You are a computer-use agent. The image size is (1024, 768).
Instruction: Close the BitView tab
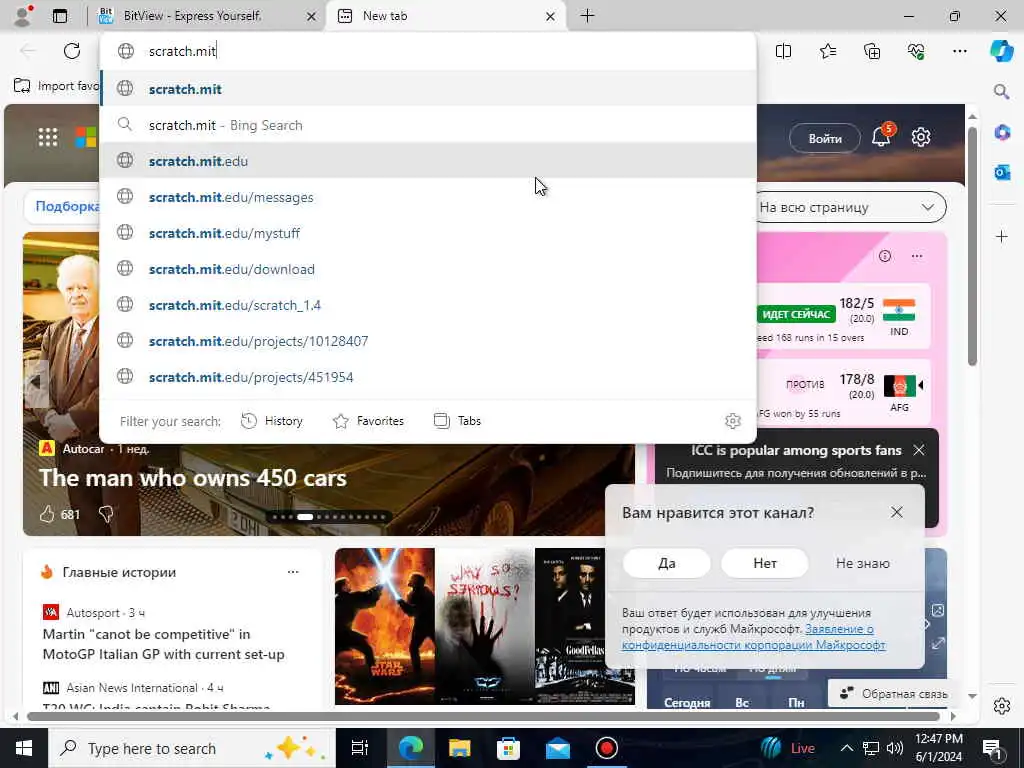[x=312, y=16]
